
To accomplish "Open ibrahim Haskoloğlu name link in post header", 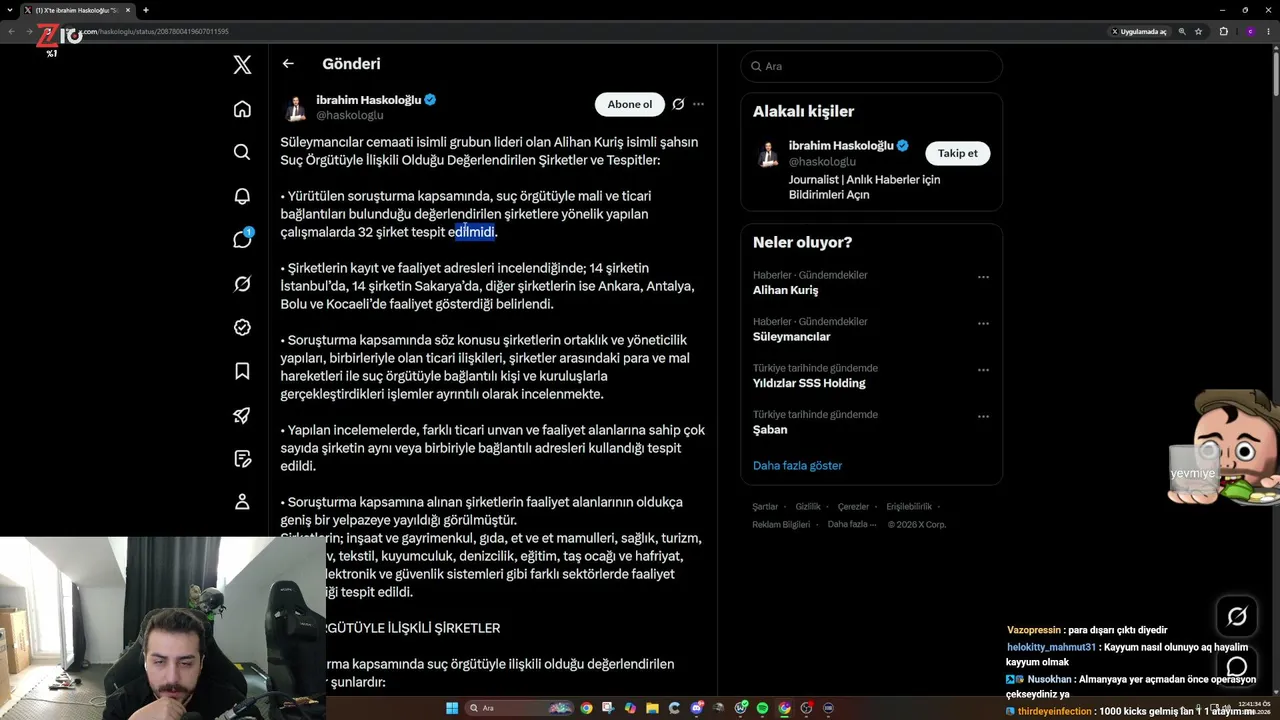I will (x=369, y=100).
